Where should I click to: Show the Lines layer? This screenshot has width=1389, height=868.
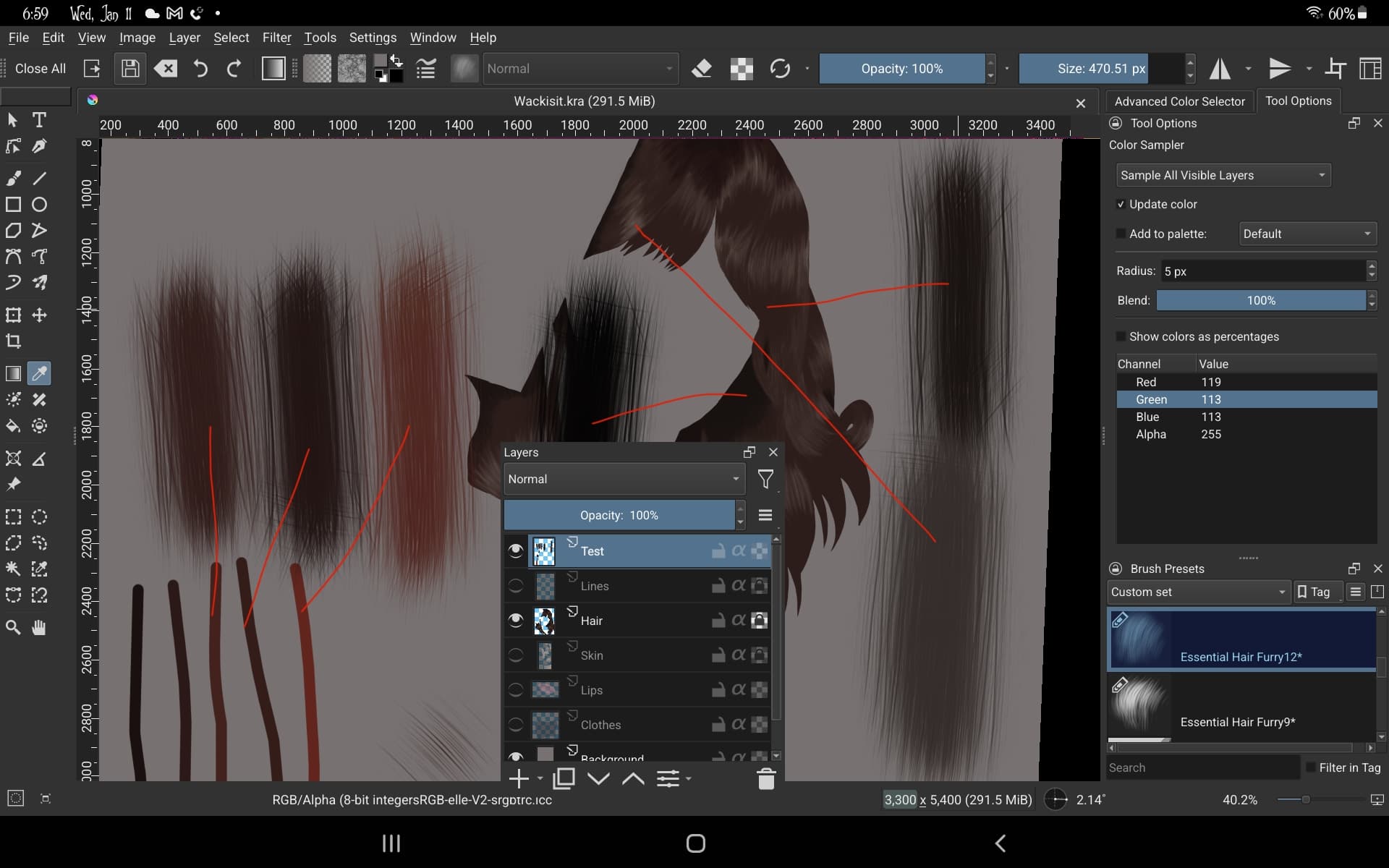point(515,585)
